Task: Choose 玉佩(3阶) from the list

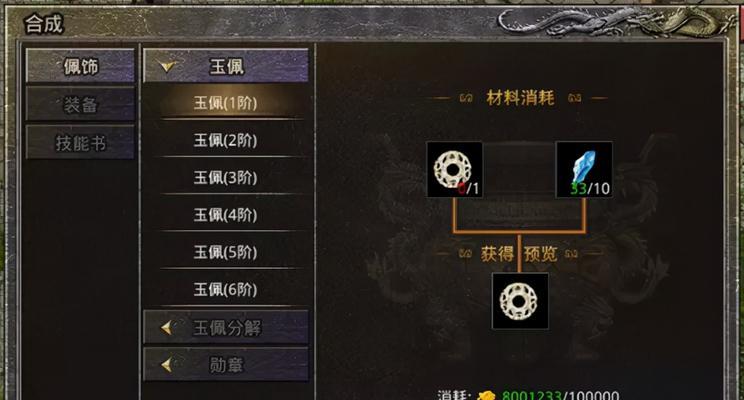Action: 226,177
